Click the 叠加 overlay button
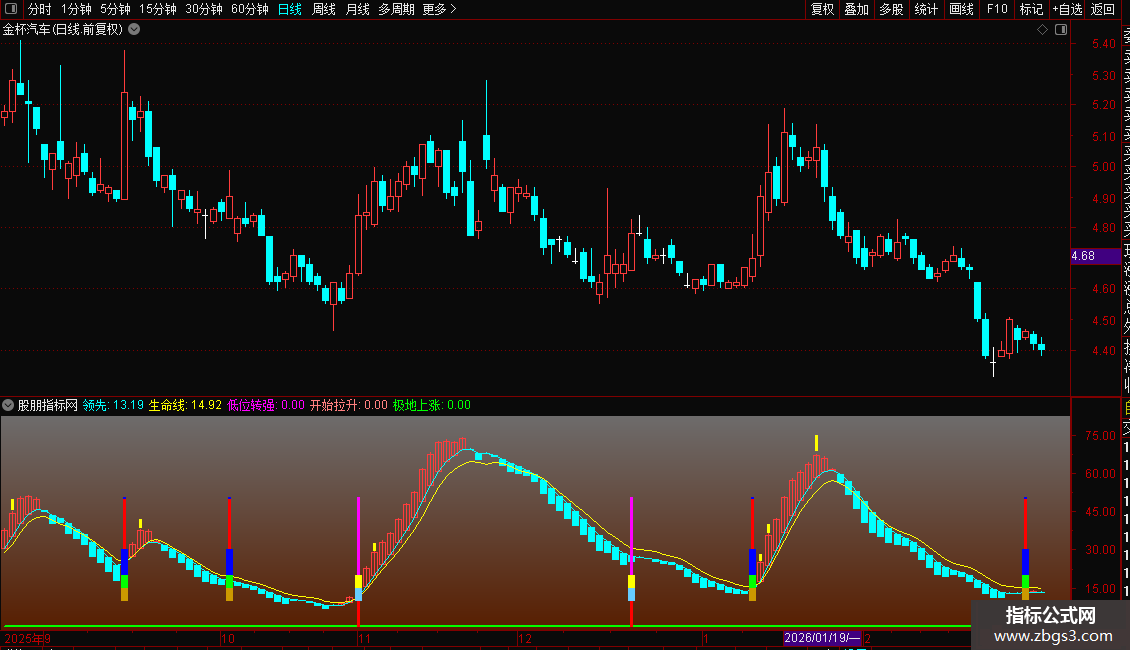The height and width of the screenshot is (650, 1130). [x=857, y=9]
